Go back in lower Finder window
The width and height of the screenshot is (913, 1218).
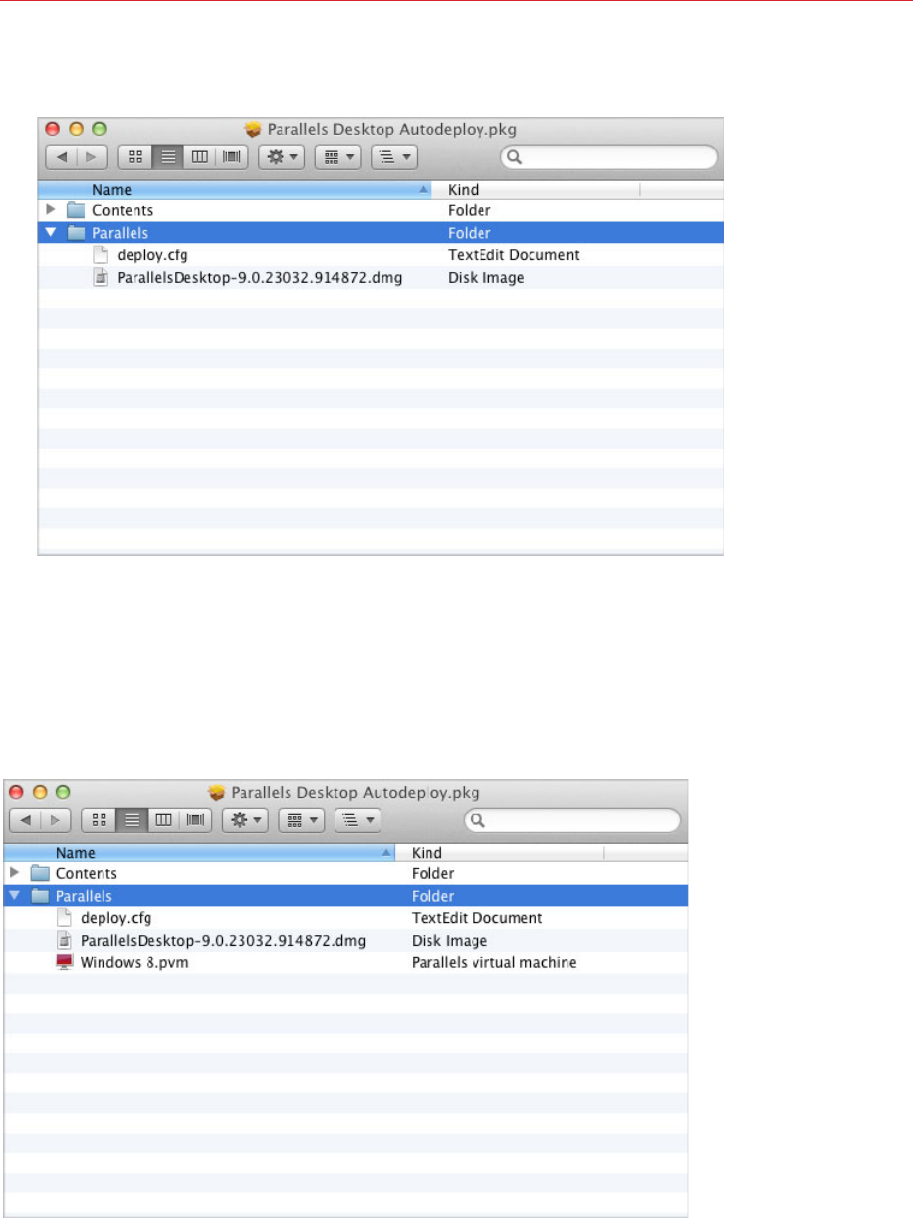tap(26, 820)
